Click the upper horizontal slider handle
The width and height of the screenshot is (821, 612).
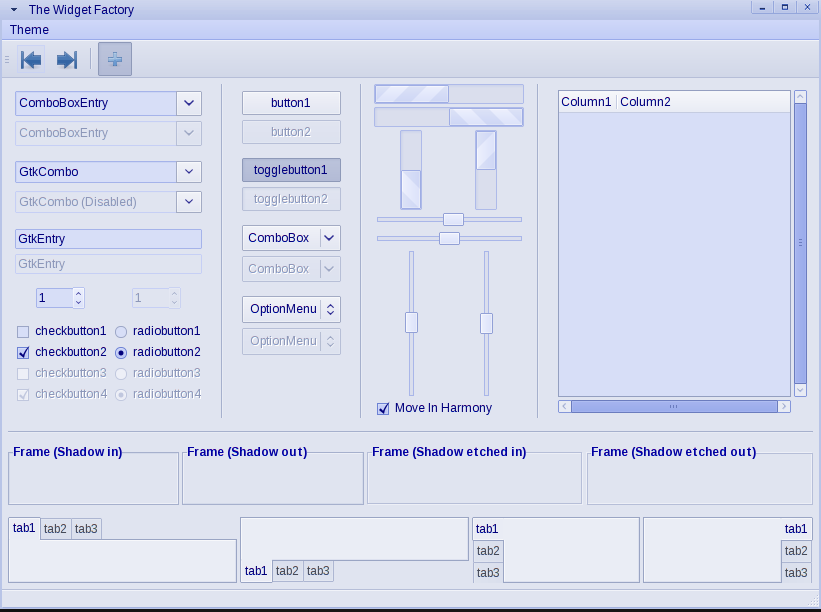[x=453, y=219]
